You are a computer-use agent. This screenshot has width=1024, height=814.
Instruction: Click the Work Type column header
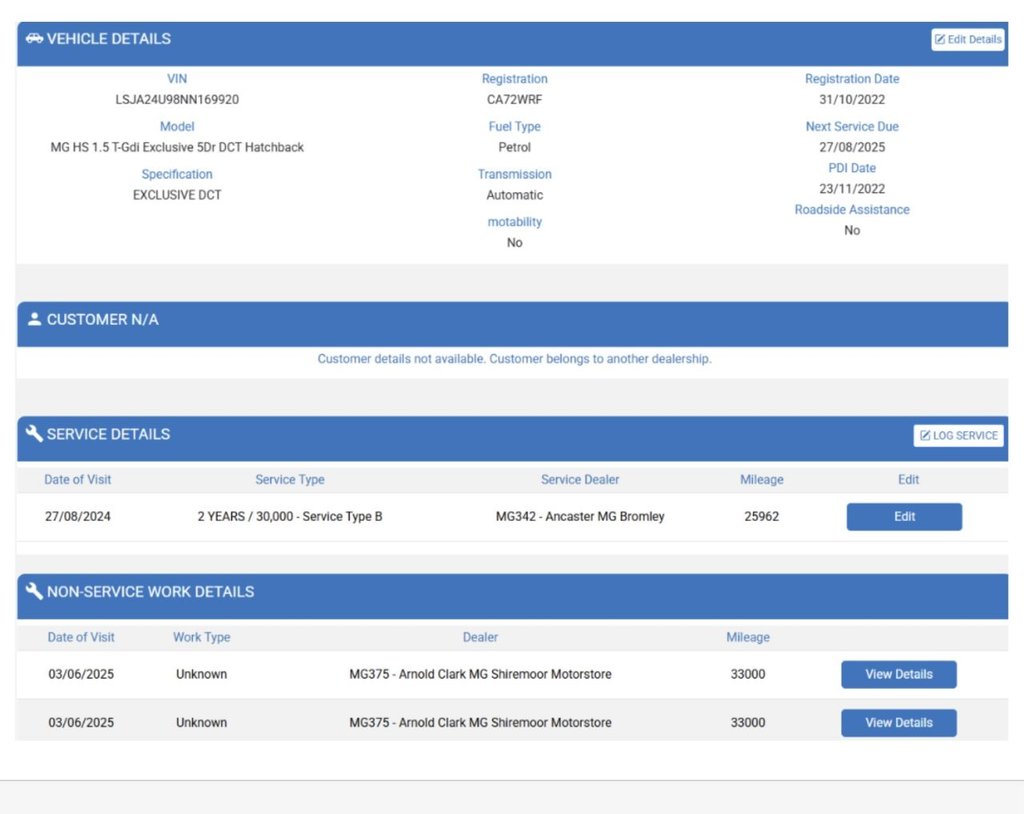click(201, 637)
